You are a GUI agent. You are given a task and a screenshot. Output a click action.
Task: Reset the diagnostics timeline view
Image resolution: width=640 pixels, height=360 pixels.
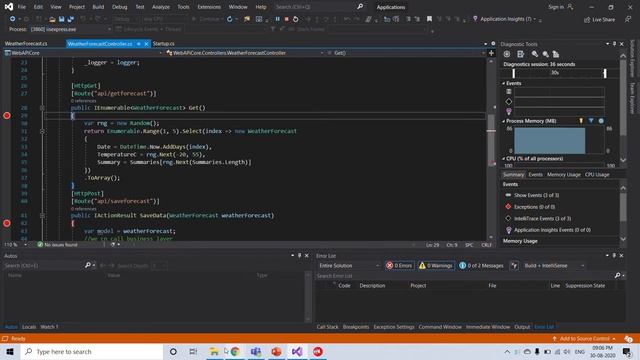click(x=556, y=54)
